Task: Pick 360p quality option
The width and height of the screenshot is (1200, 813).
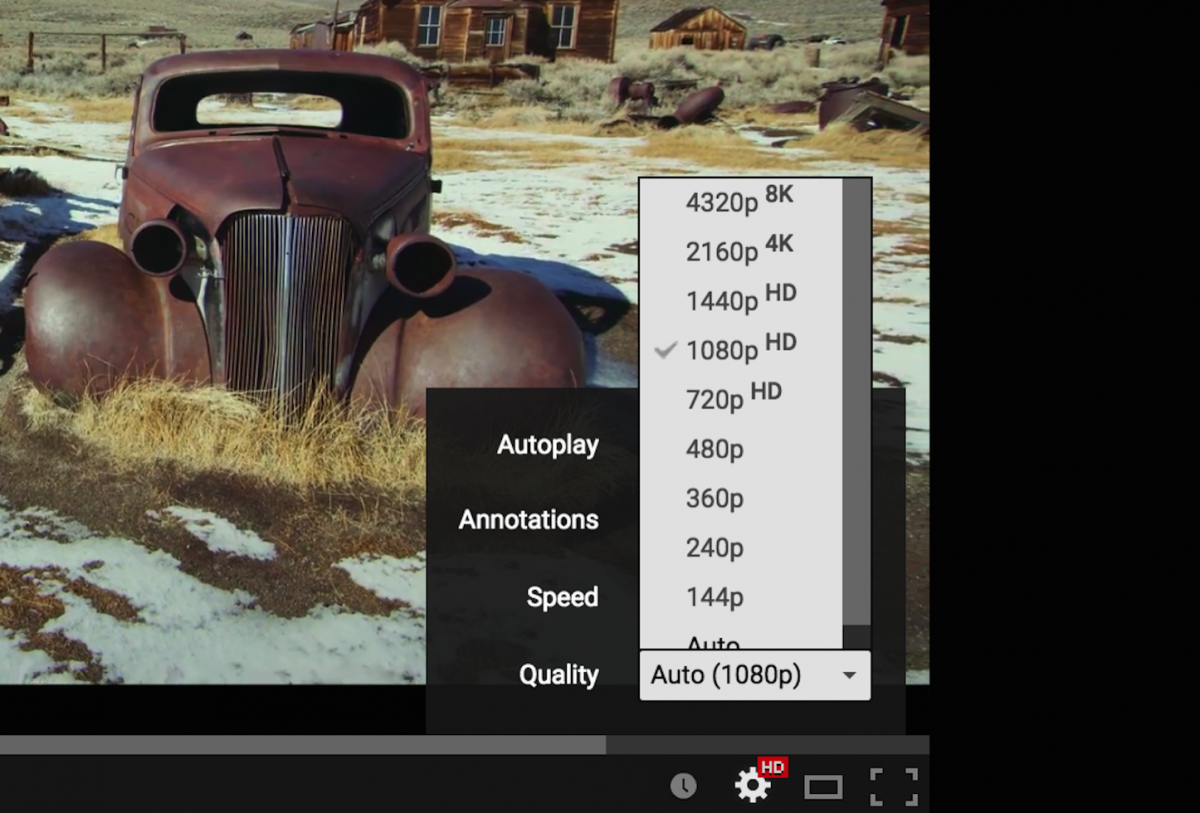Action: [x=713, y=497]
